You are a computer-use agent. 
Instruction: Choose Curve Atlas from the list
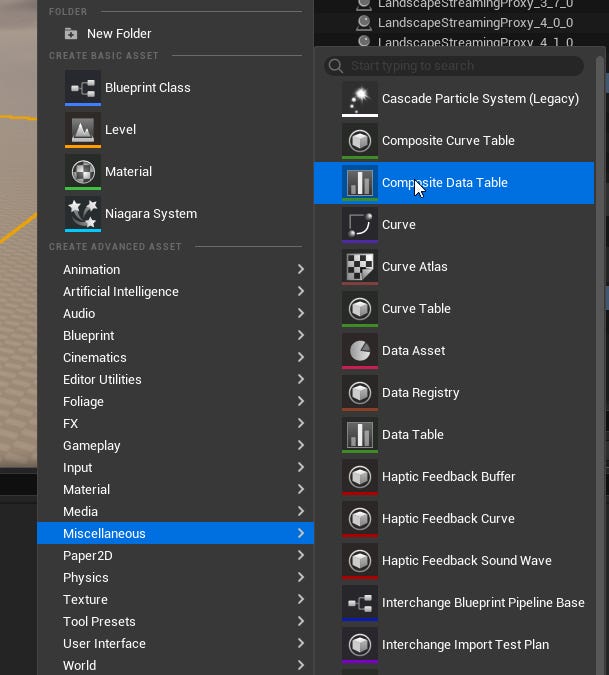454,267
